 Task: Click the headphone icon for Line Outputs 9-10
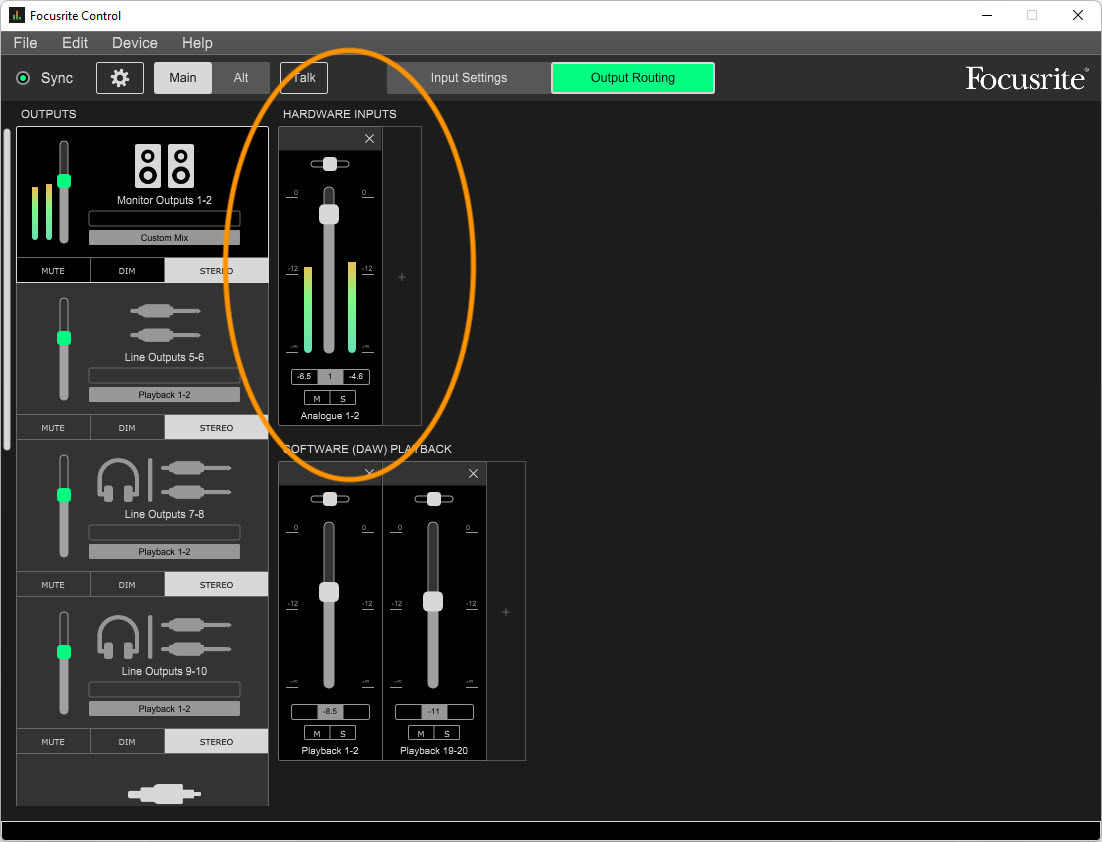click(117, 637)
